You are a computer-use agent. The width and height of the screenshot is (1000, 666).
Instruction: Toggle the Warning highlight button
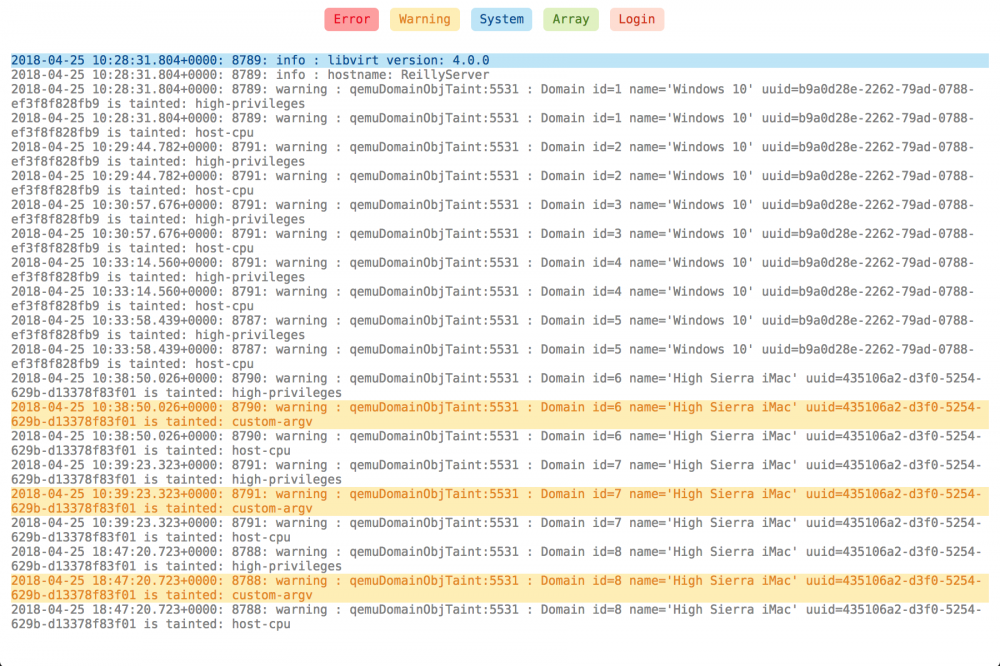(x=424, y=19)
